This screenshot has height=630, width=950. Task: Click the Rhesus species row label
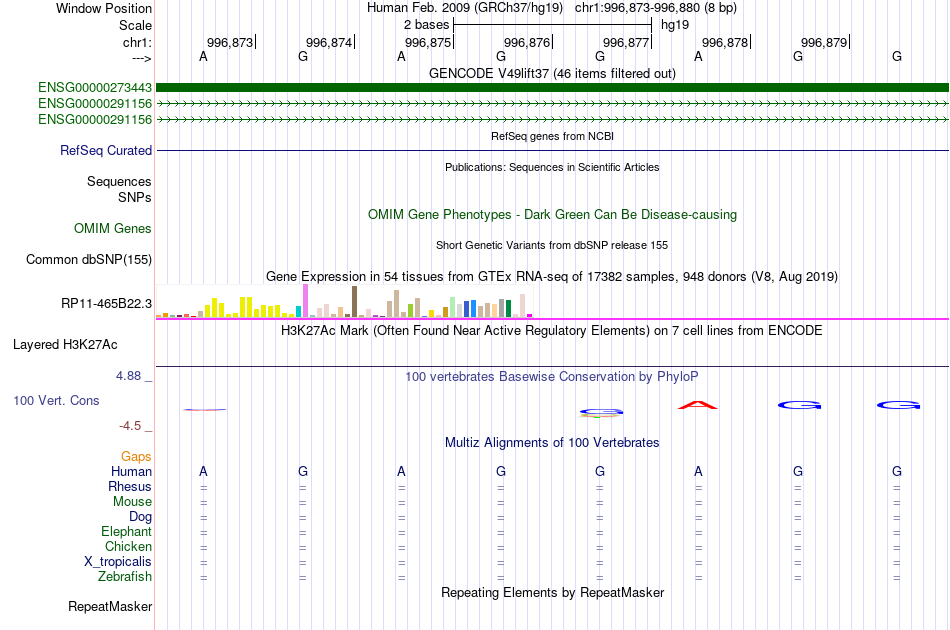[x=130, y=486]
